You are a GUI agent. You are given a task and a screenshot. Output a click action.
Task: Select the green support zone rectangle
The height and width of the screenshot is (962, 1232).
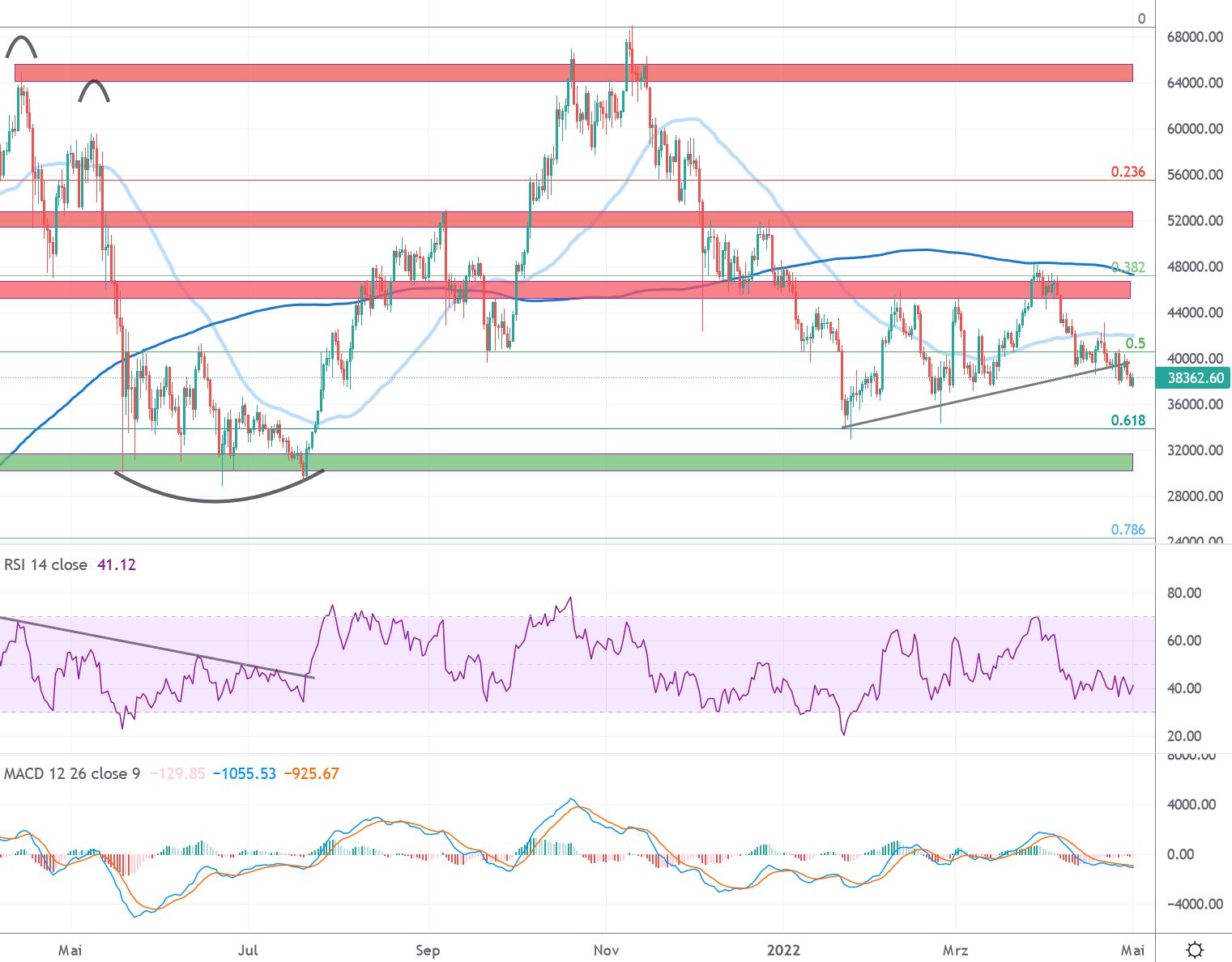(x=567, y=462)
